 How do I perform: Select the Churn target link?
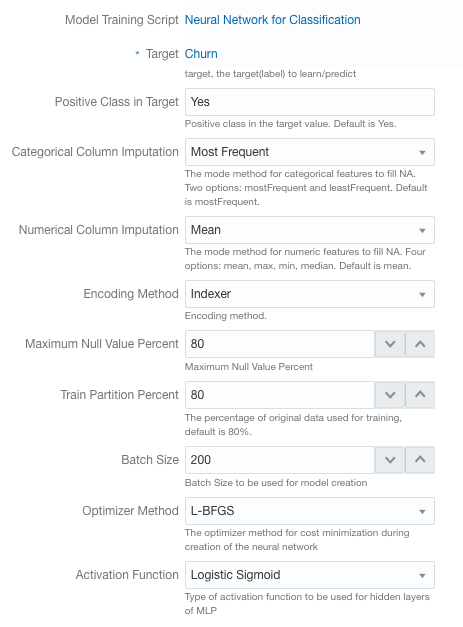click(x=201, y=54)
